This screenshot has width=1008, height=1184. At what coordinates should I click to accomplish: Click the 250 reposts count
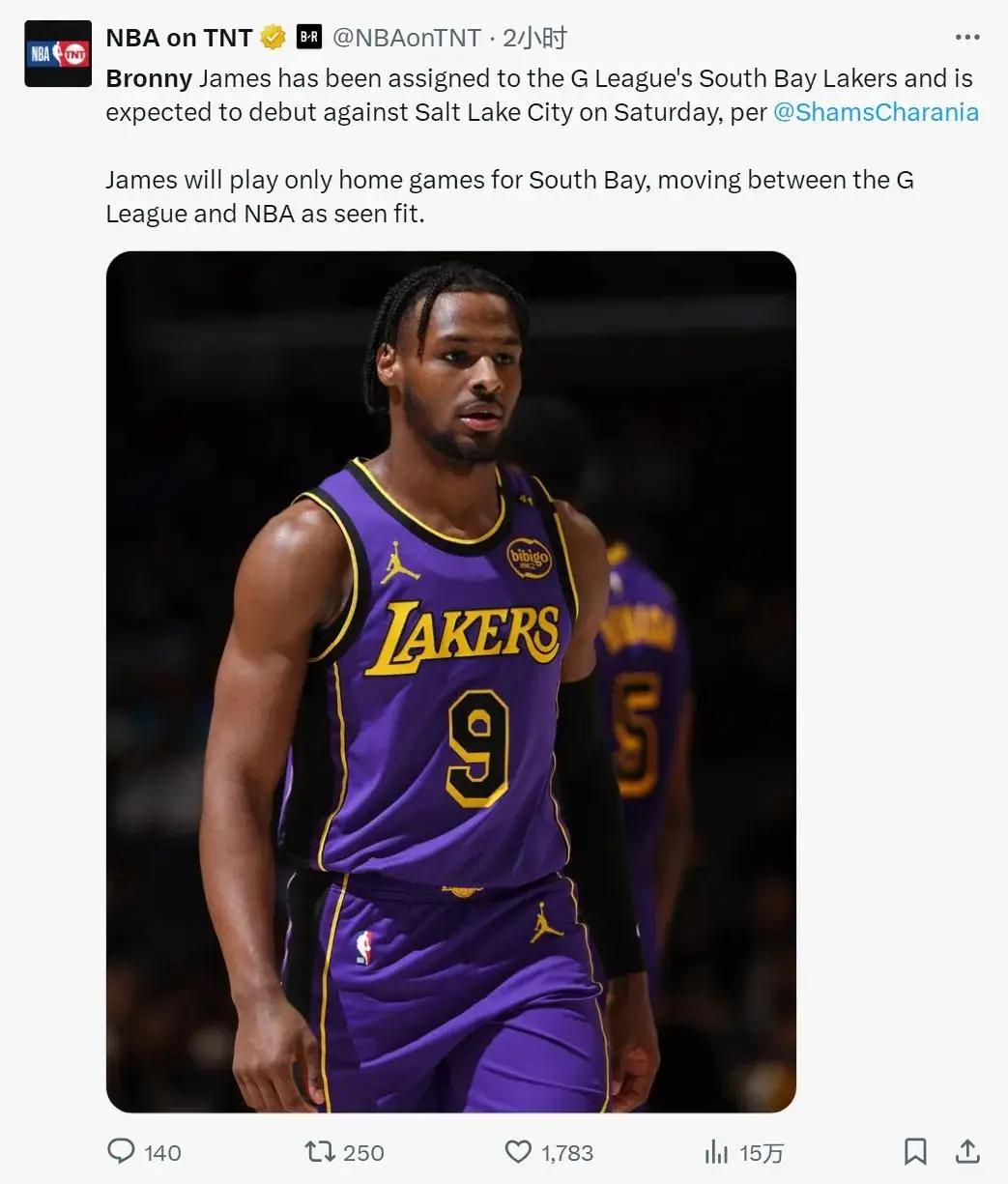point(363,1152)
